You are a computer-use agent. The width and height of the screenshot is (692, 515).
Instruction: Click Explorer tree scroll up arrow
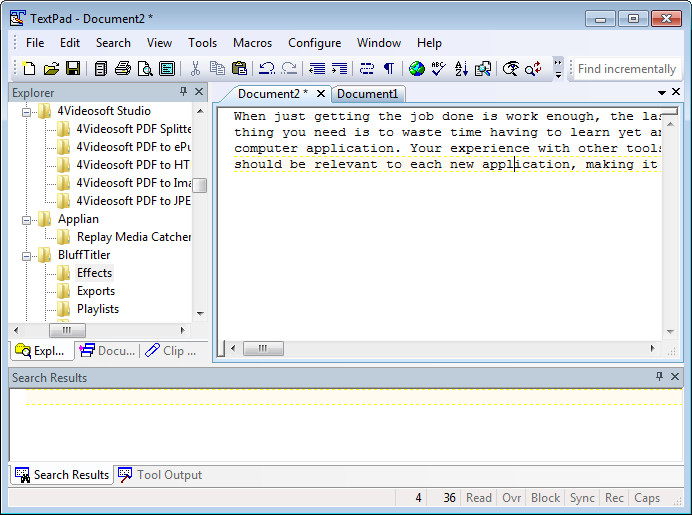[x=200, y=111]
